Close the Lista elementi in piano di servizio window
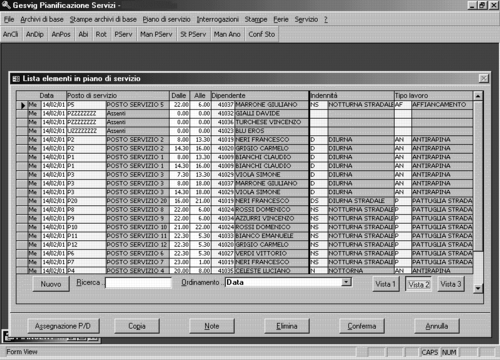The image size is (500, 360). [483, 78]
